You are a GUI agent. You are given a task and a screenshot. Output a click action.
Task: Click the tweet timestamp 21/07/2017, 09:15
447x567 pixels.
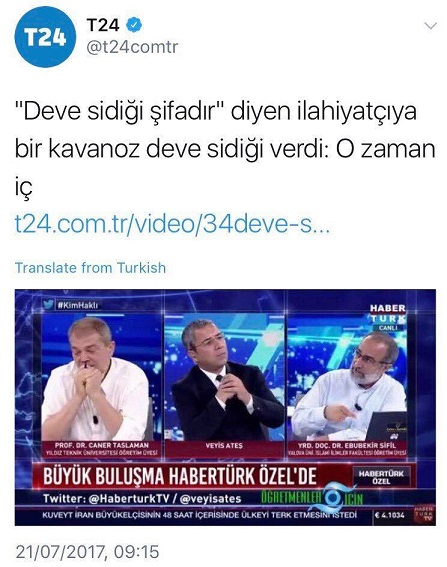[87, 552]
